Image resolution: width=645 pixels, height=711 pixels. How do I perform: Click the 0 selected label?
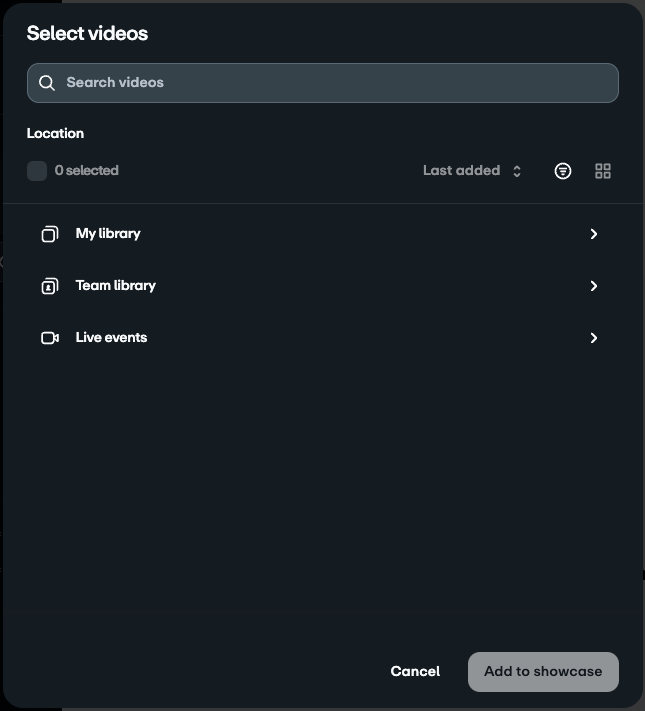click(87, 171)
